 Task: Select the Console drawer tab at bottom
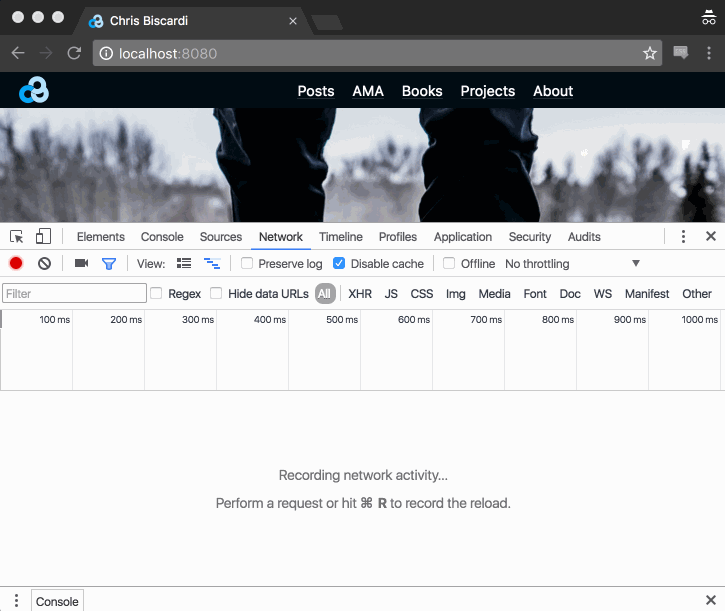pyautogui.click(x=57, y=601)
